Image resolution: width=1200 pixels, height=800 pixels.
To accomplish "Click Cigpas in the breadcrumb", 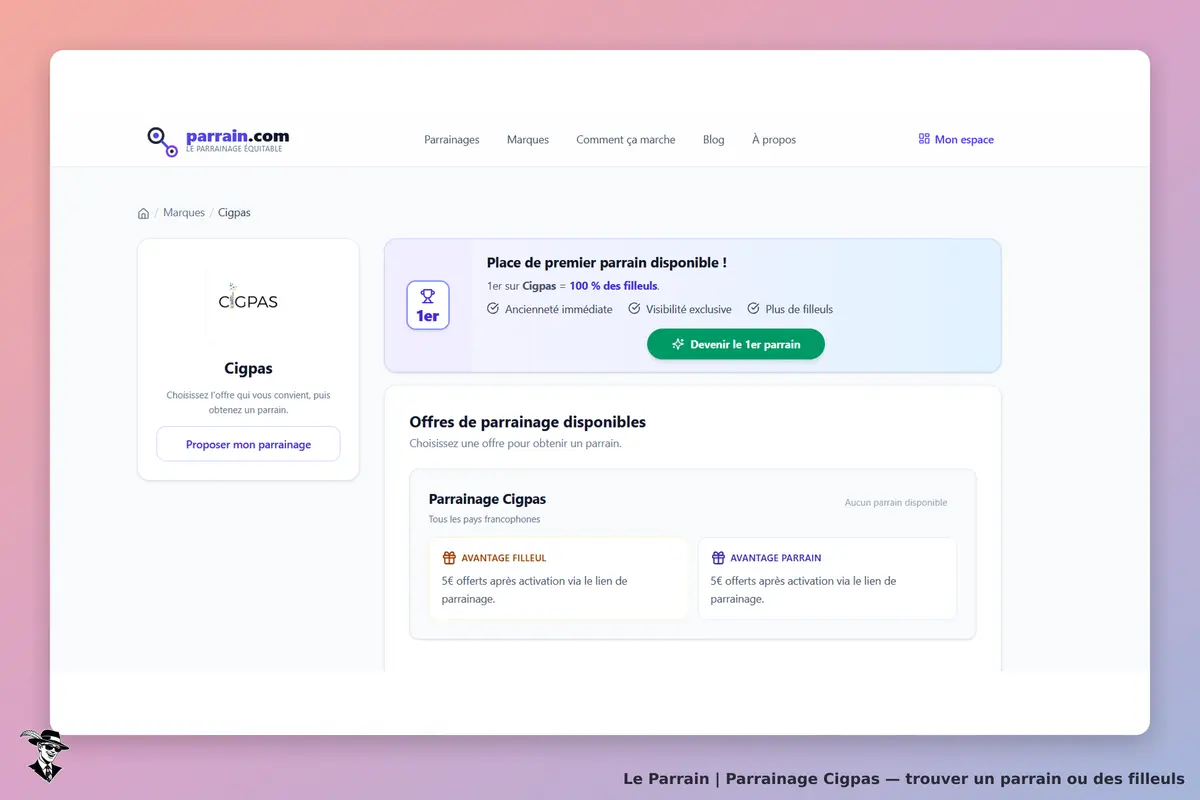I will (x=234, y=213).
